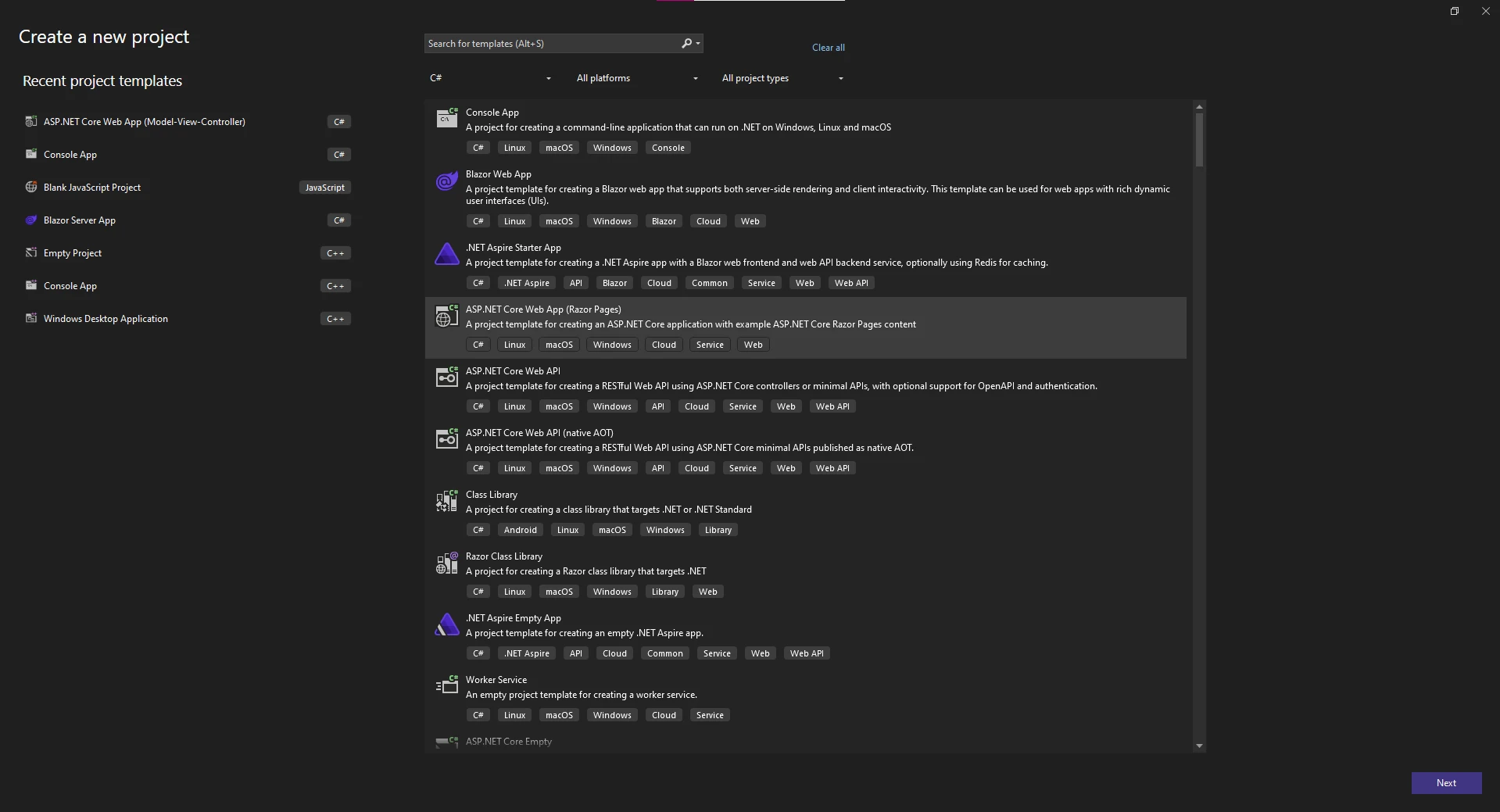Click Clear all filters link
This screenshot has height=812, width=1500.
[828, 48]
